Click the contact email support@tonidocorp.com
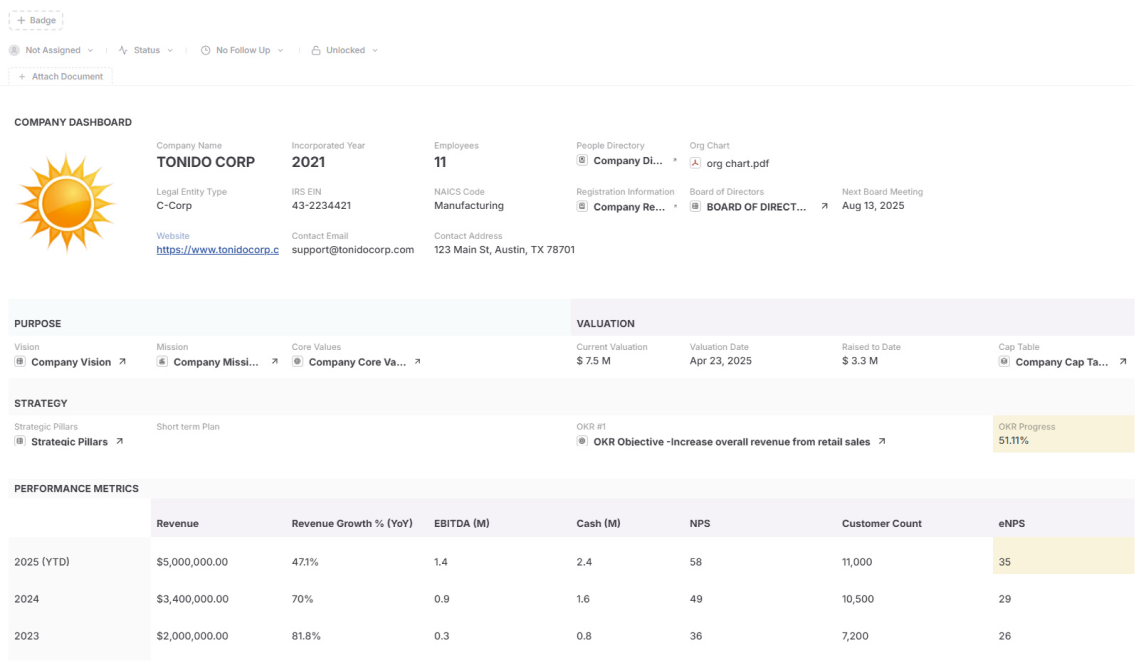 coord(353,250)
